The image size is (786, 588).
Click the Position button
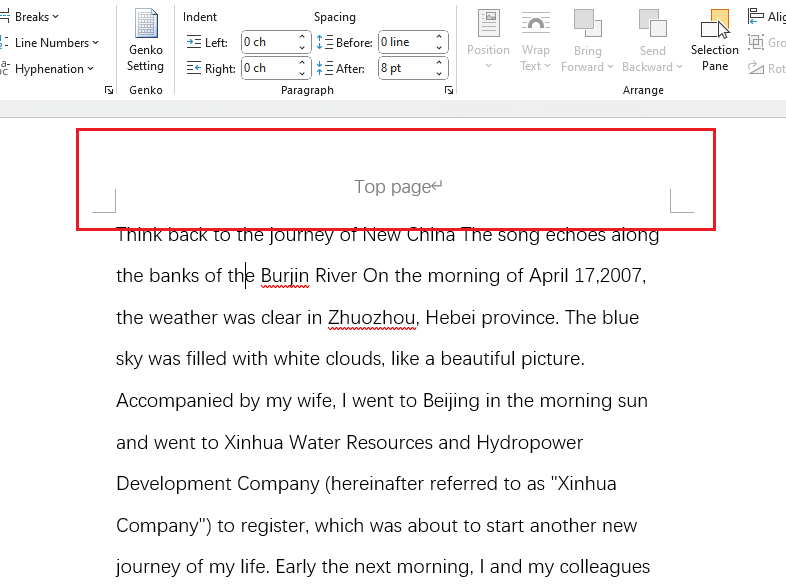point(488,40)
